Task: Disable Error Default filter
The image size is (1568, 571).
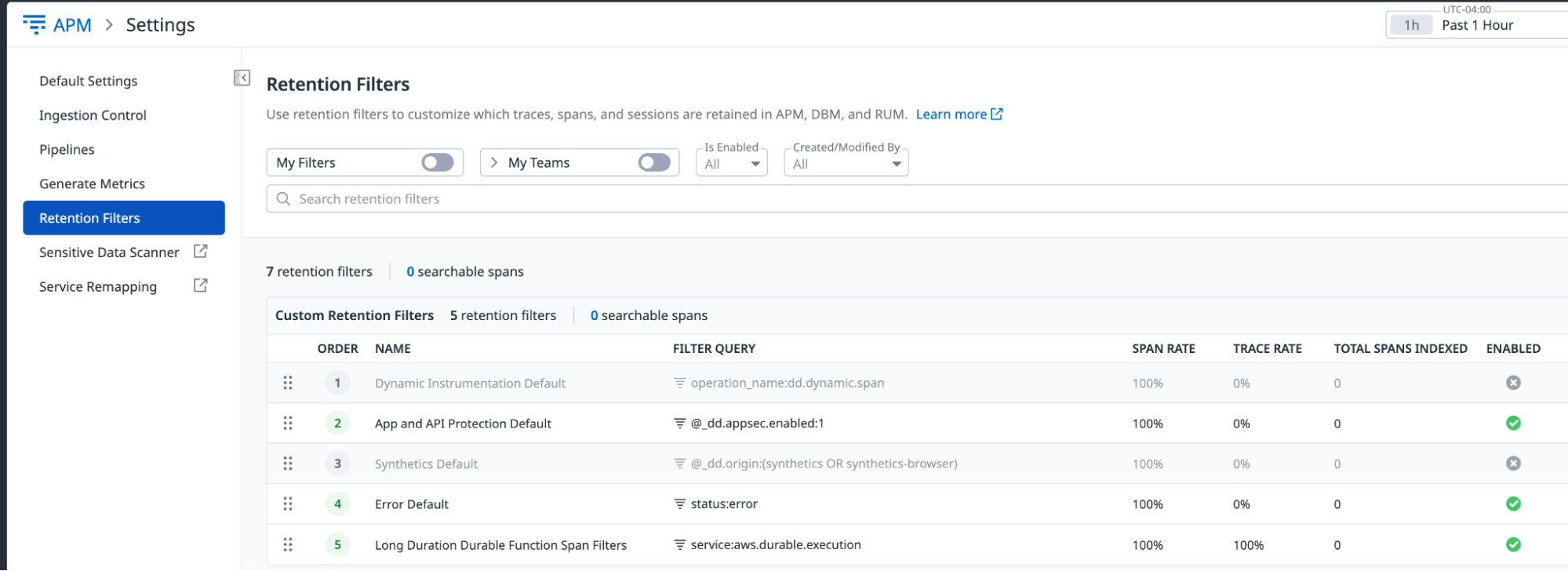Action: pos(1513,504)
